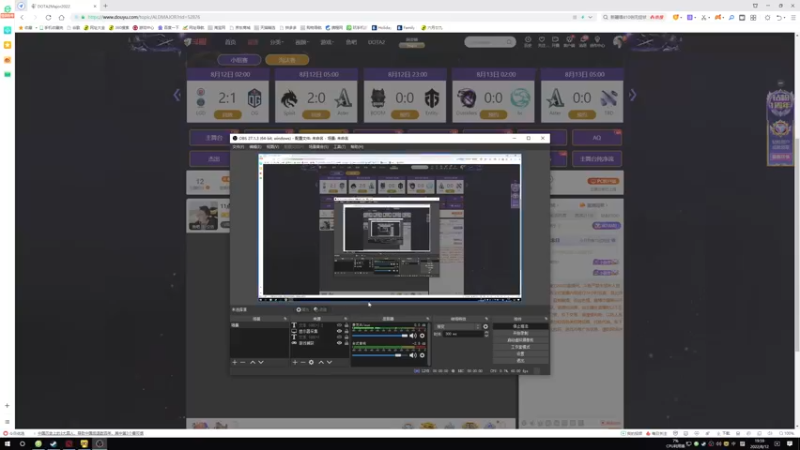Toggle visibility of display capture source

[x=339, y=331]
